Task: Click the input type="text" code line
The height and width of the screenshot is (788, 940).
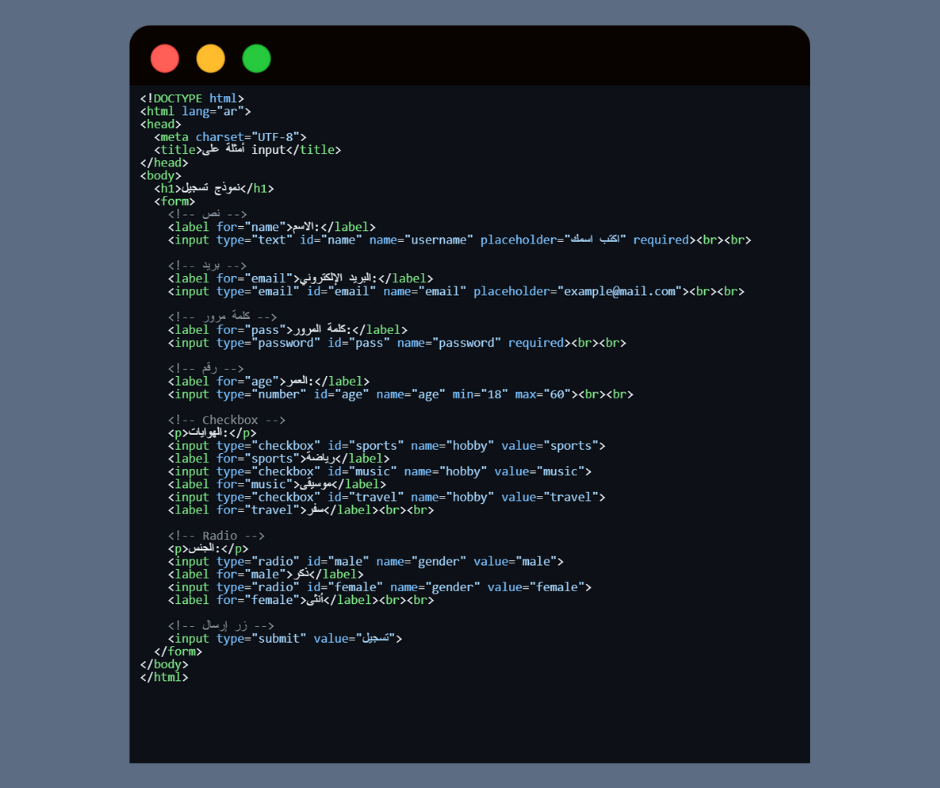Action: (x=458, y=240)
